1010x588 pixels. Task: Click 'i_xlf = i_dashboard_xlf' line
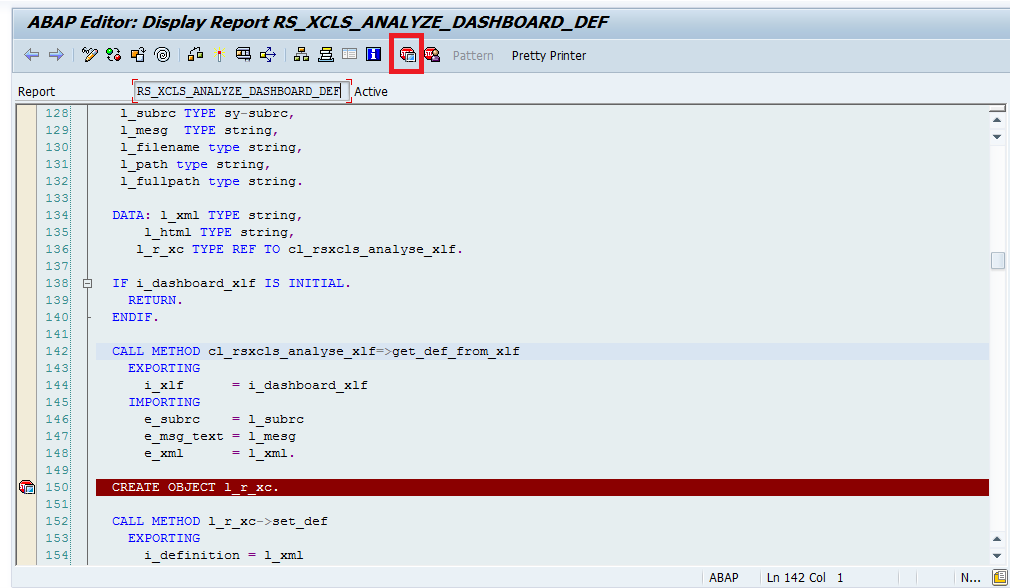click(x=256, y=385)
